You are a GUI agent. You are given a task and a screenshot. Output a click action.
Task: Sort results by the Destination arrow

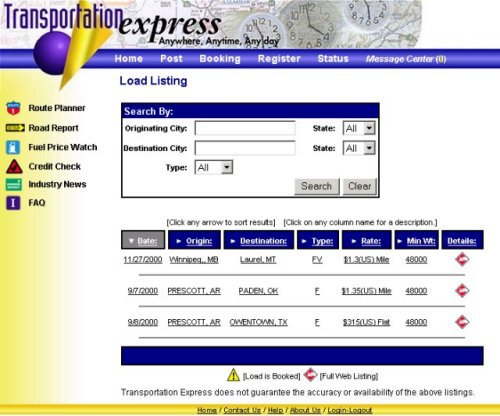point(233,241)
